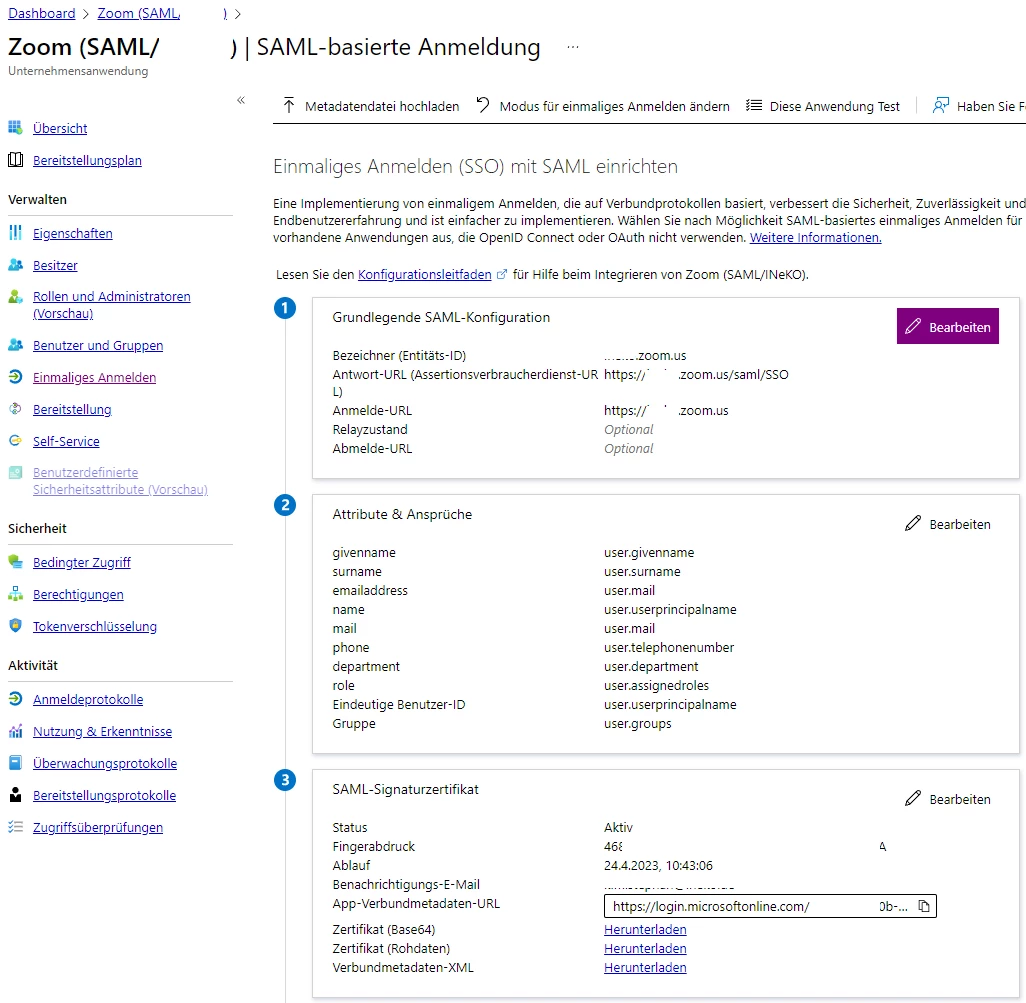This screenshot has width=1026, height=1003.
Task: Click the upload arrow icon for Metadatendatei
Action: pyautogui.click(x=289, y=105)
